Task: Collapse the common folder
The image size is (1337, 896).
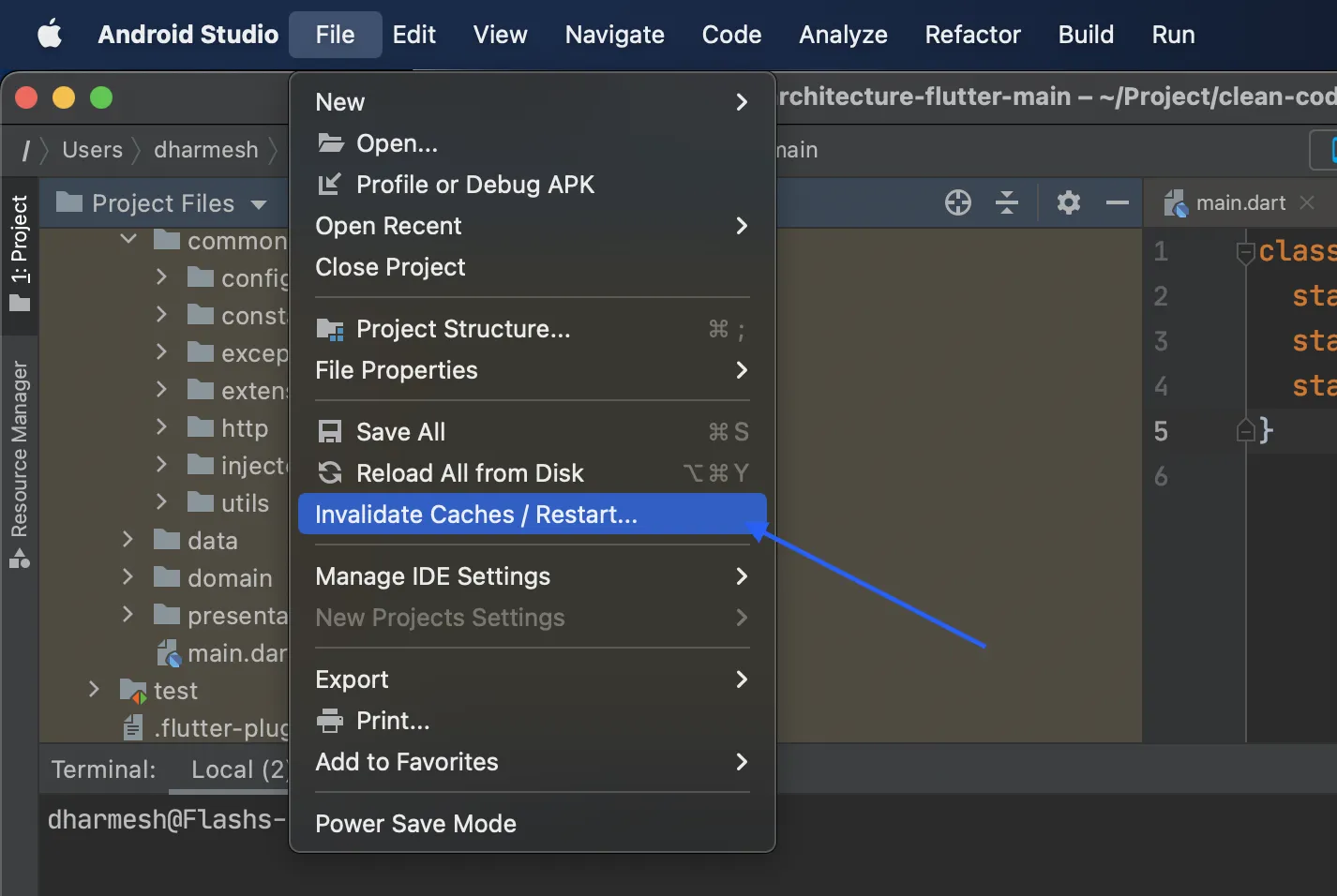Action: click(x=129, y=240)
